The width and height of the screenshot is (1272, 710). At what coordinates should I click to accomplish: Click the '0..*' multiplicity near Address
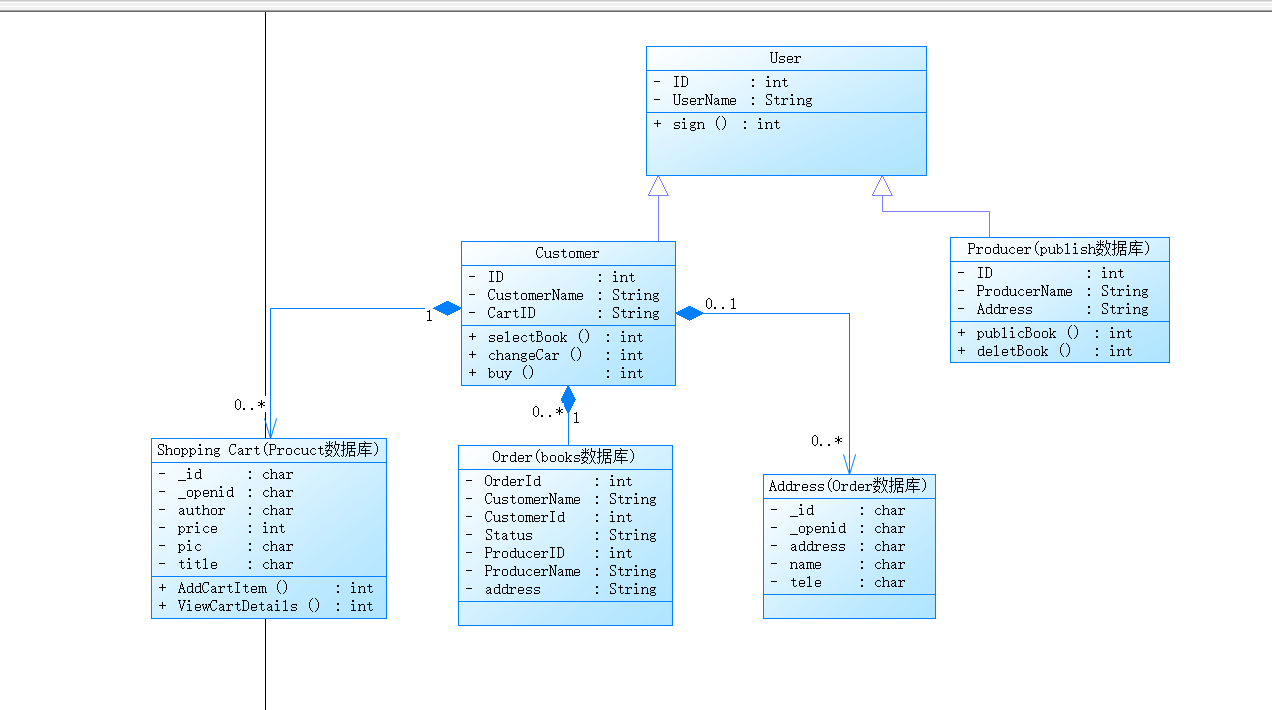826,441
